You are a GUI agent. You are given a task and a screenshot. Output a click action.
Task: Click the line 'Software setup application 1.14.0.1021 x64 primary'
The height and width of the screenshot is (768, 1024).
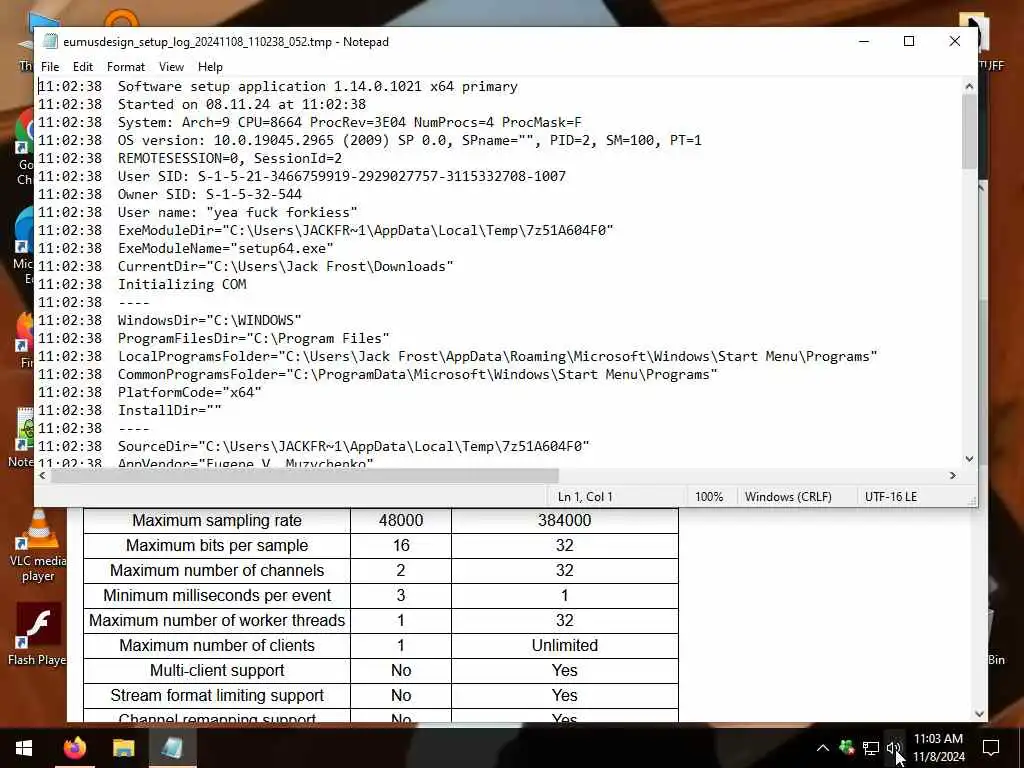pyautogui.click(x=317, y=86)
